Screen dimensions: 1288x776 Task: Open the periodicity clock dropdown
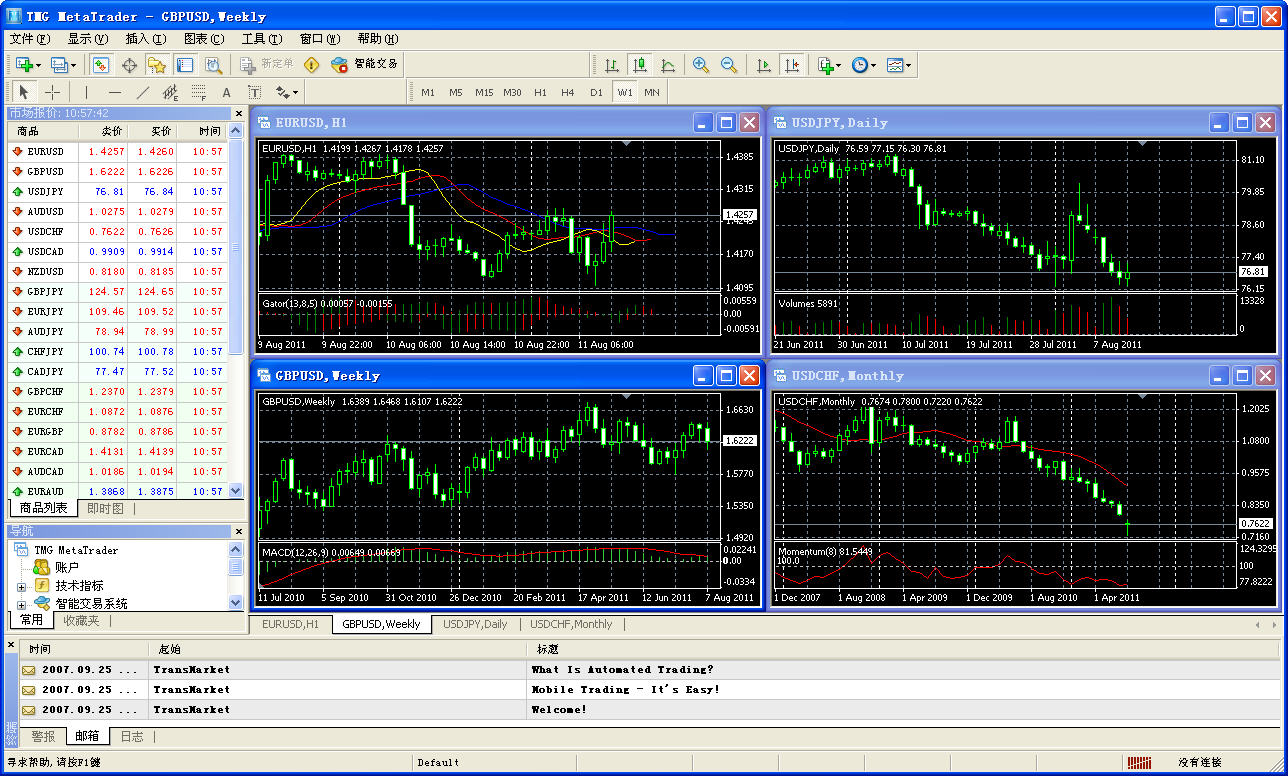863,65
